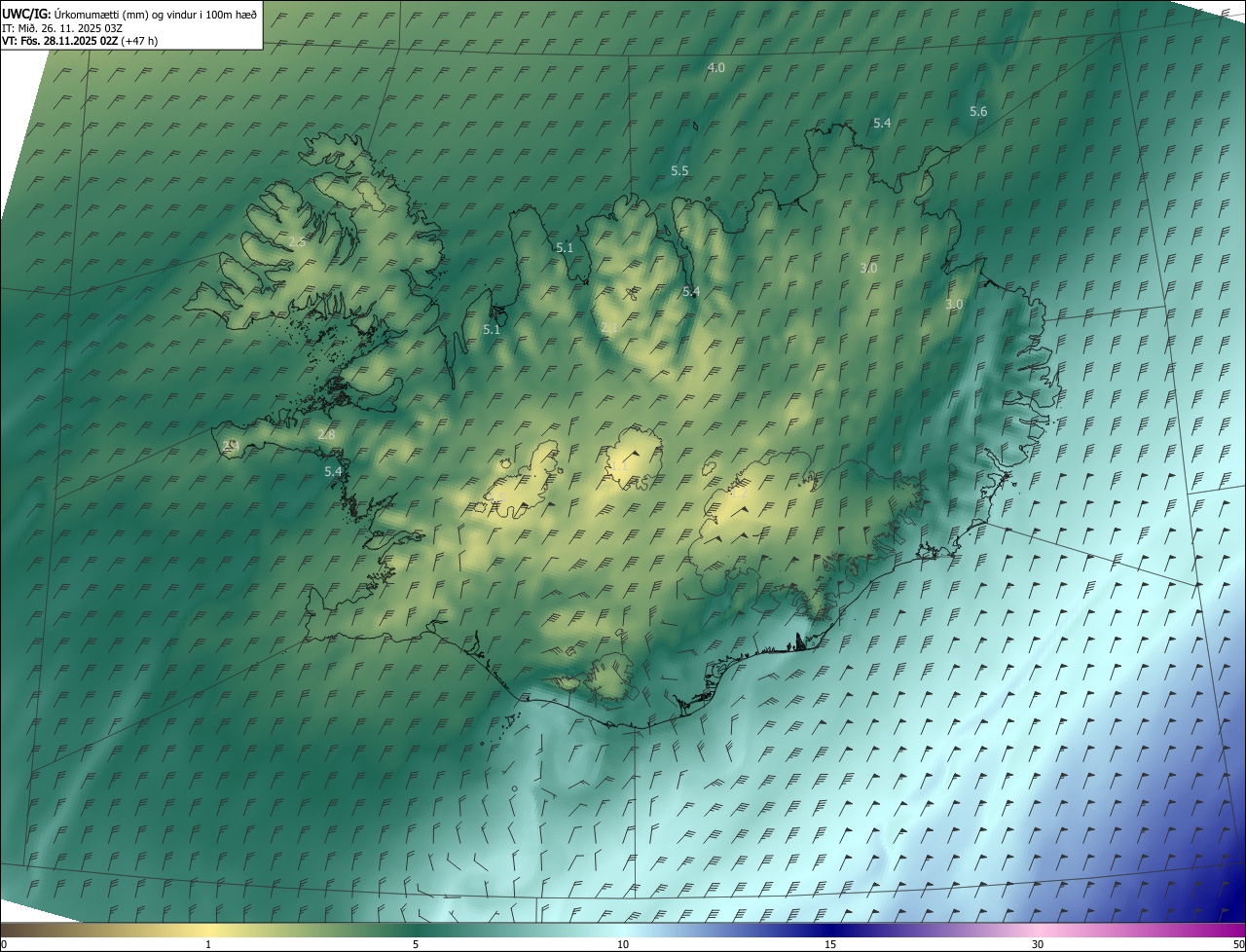Click the 0 tick on the color scale
The height and width of the screenshot is (952, 1246).
4,945
